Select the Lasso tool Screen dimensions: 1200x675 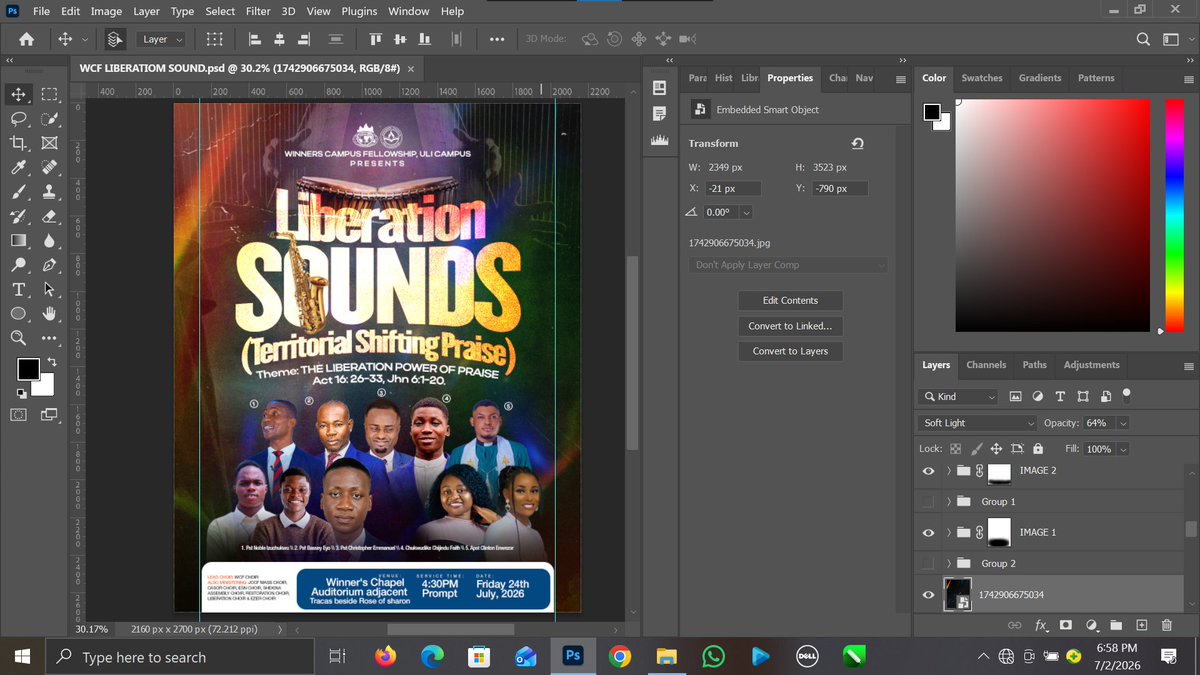[18, 119]
